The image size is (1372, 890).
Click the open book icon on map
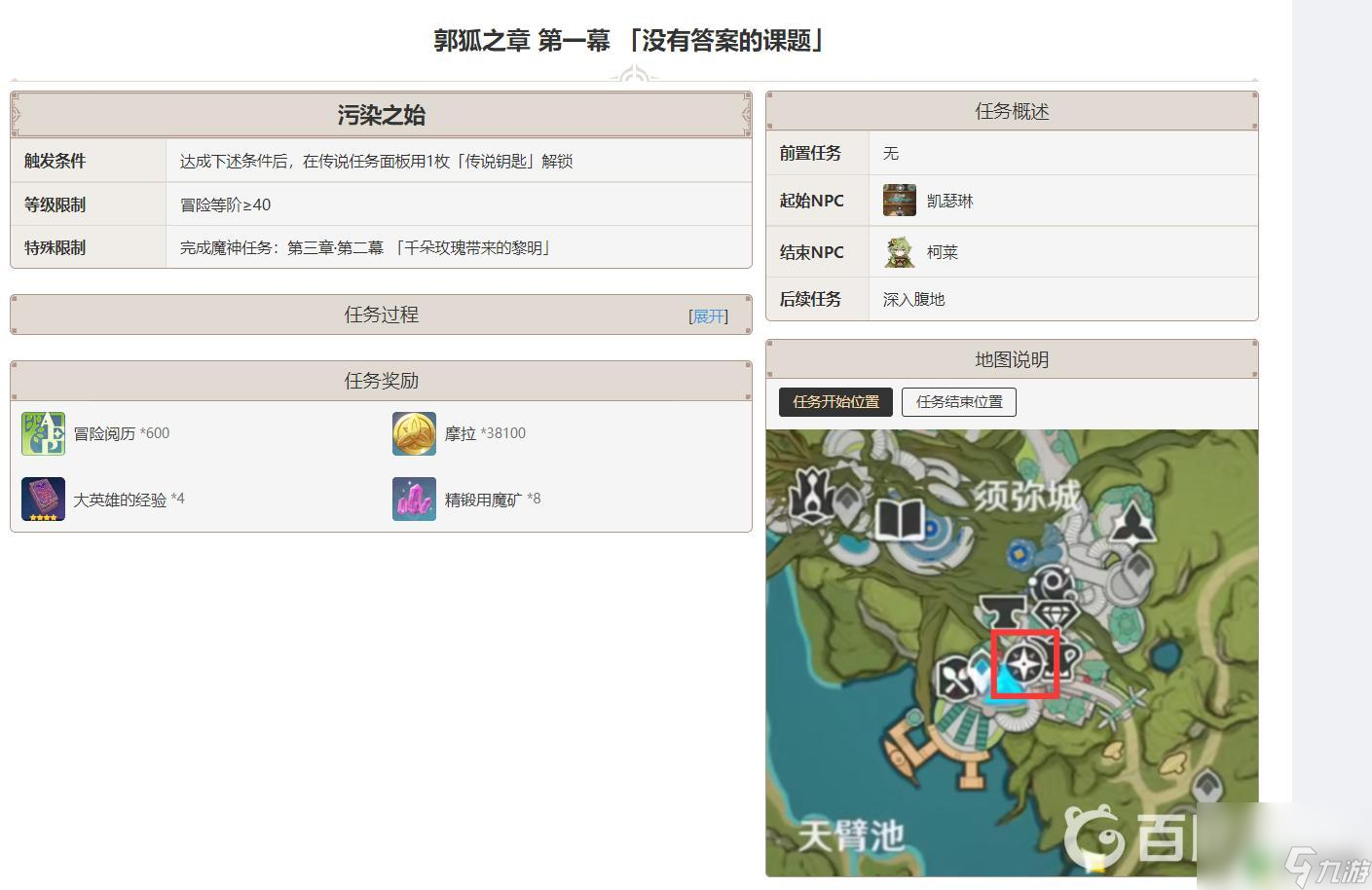900,519
